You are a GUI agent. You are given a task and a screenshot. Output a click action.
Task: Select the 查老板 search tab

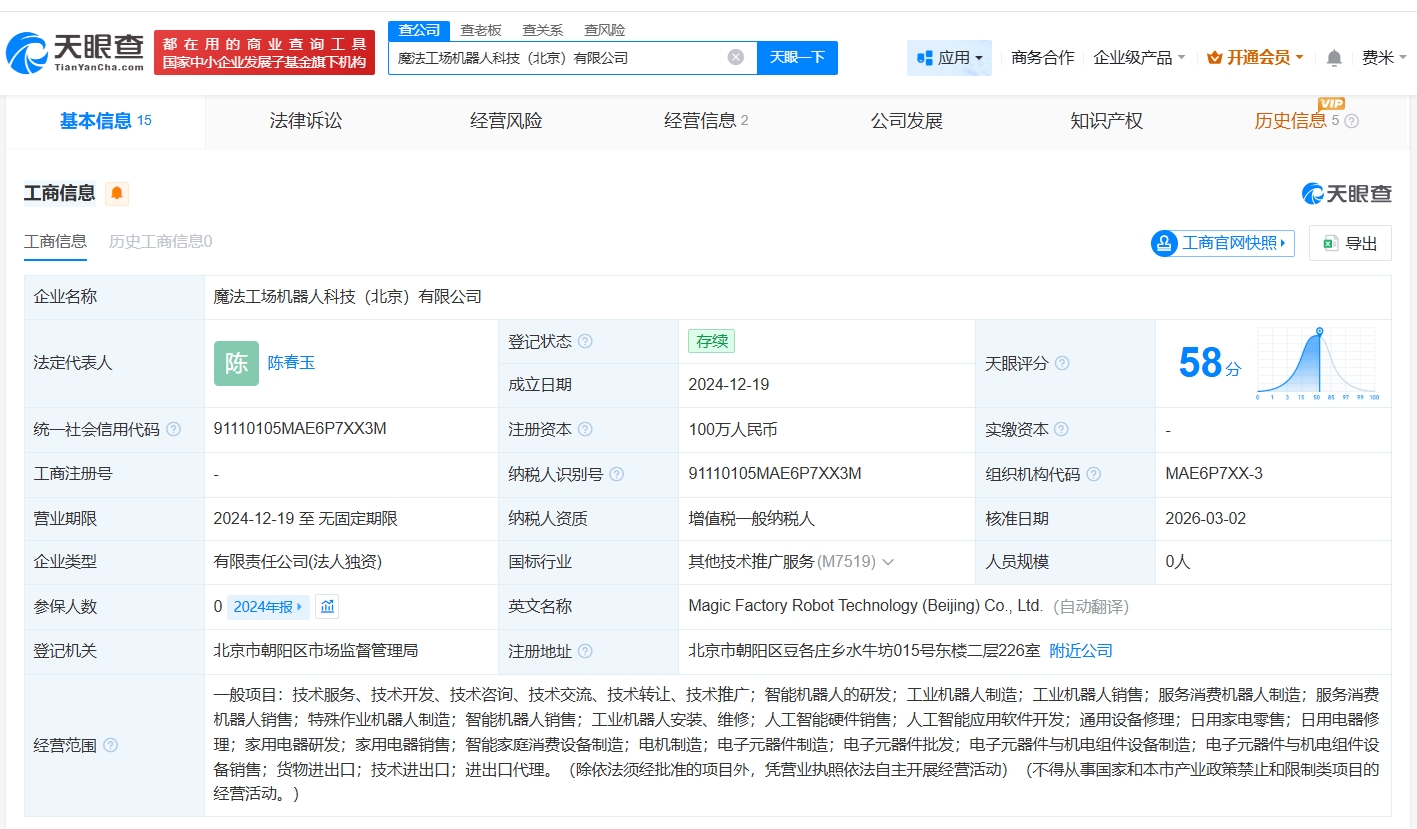[481, 30]
